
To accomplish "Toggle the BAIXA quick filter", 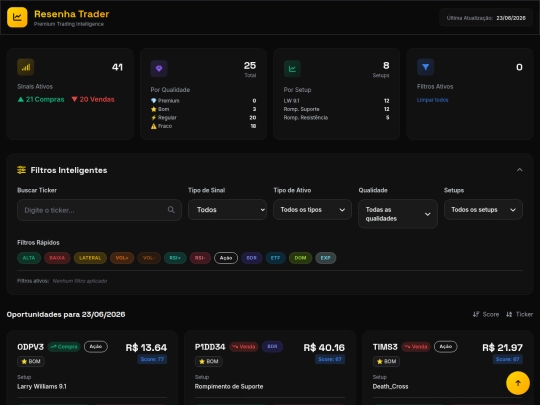I will click(57, 258).
